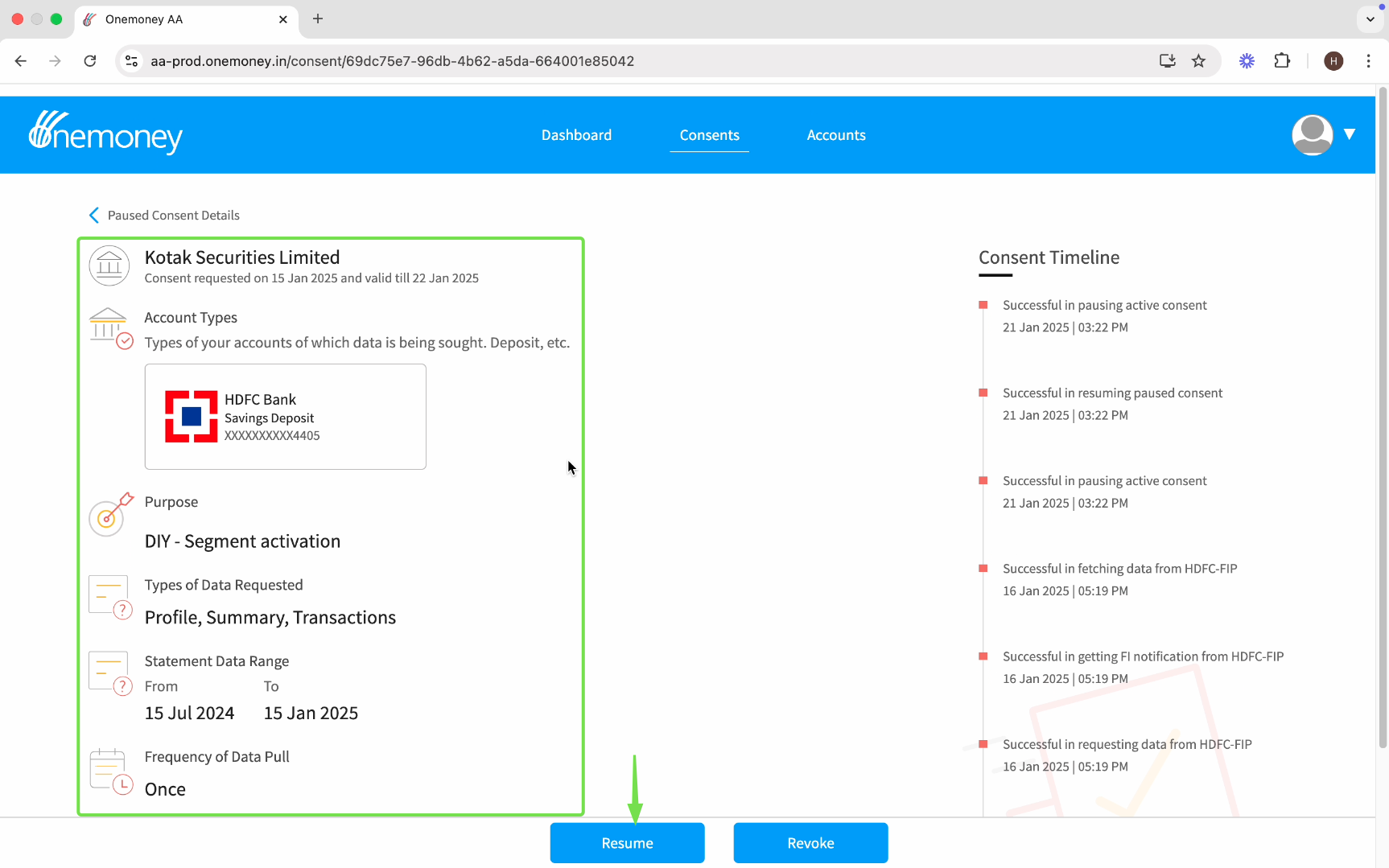Viewport: 1389px width, 868px height.
Task: Click the Onemoney logo
Action: click(x=105, y=133)
